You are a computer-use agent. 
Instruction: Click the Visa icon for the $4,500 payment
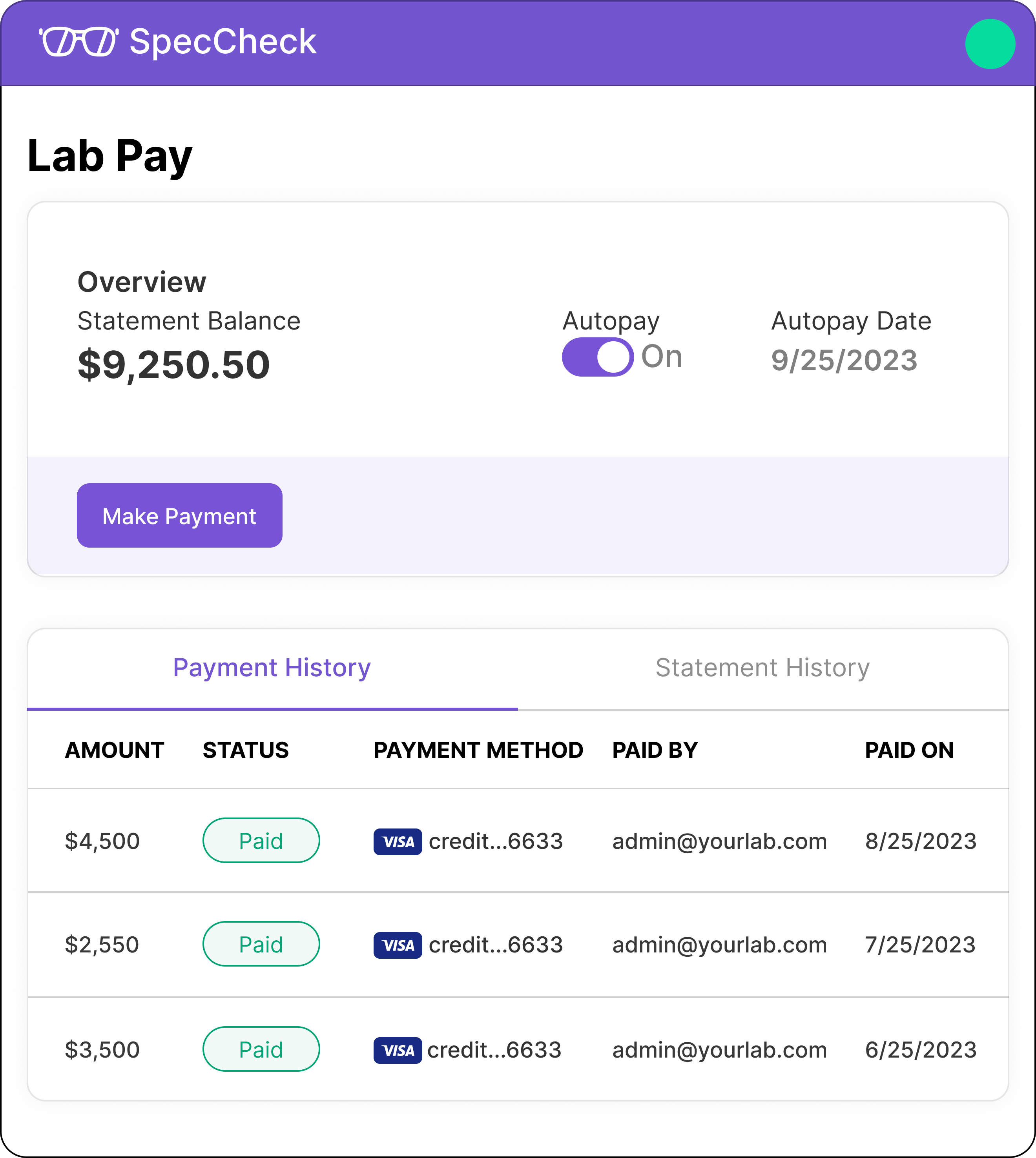(397, 841)
